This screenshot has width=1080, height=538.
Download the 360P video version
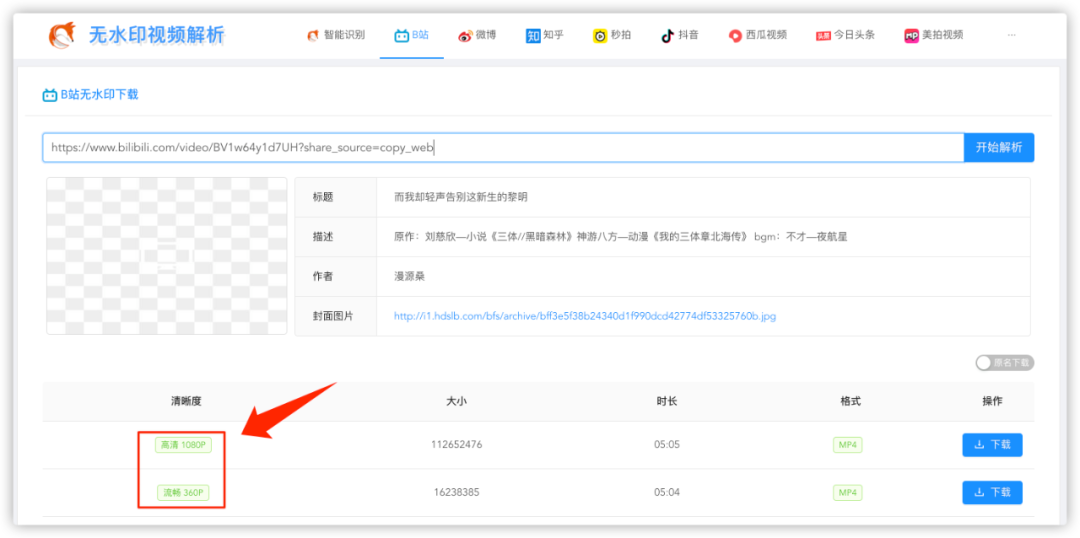click(992, 492)
